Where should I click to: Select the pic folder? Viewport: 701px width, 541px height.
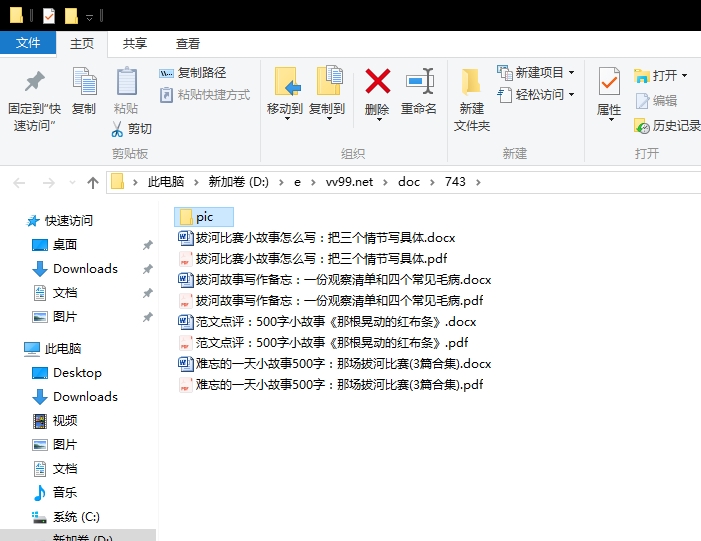coord(204,217)
